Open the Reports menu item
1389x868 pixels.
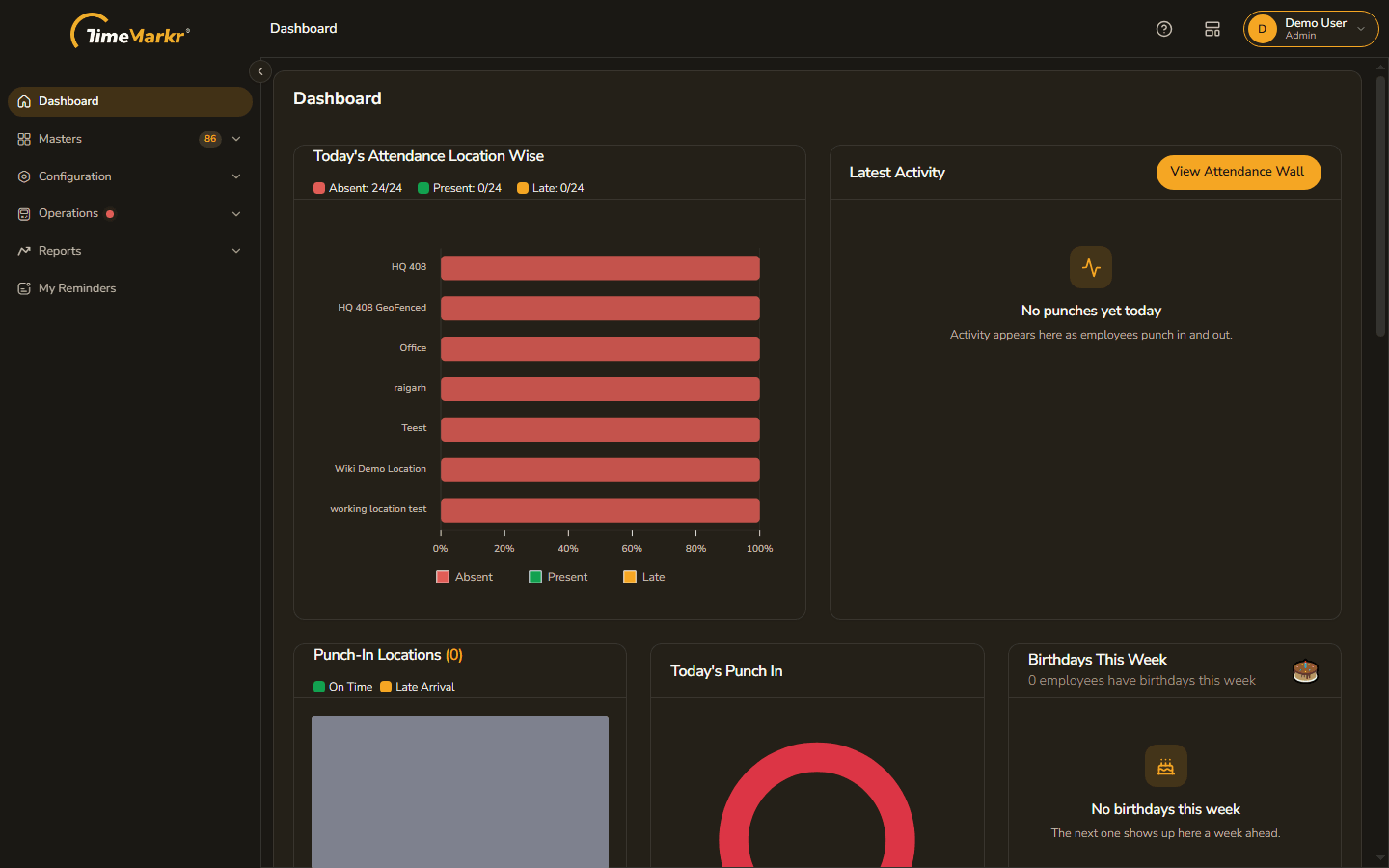click(x=130, y=251)
